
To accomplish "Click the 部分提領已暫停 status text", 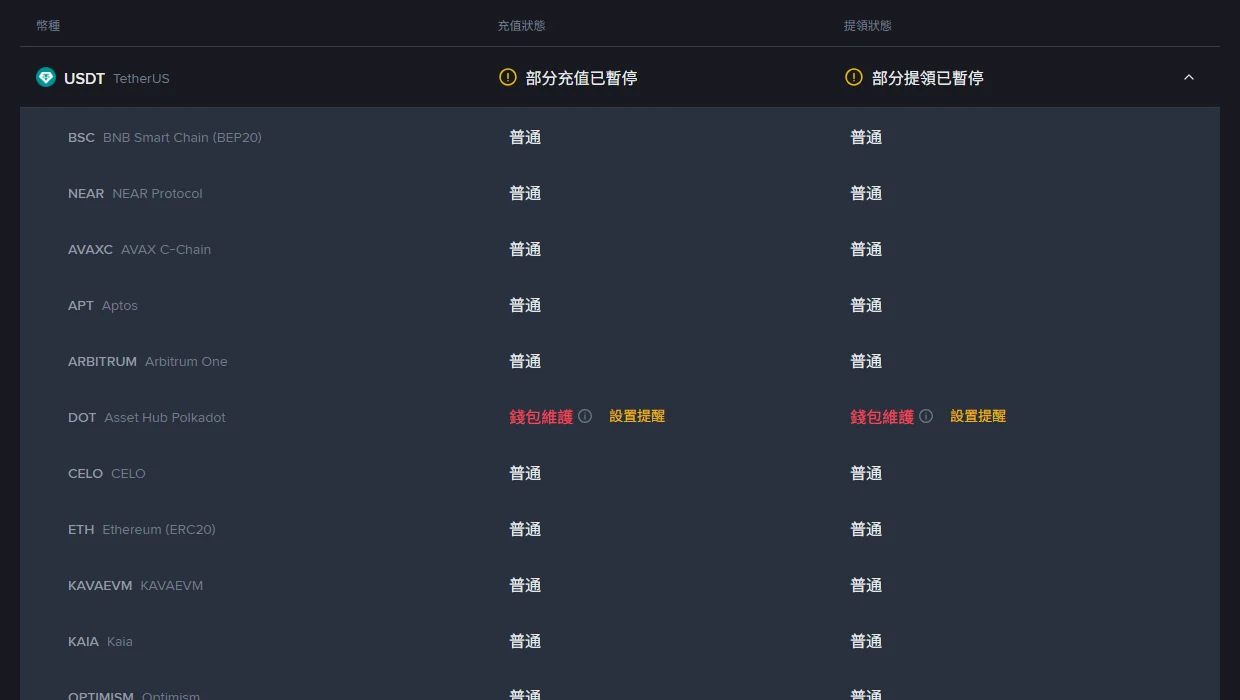I will point(927,78).
